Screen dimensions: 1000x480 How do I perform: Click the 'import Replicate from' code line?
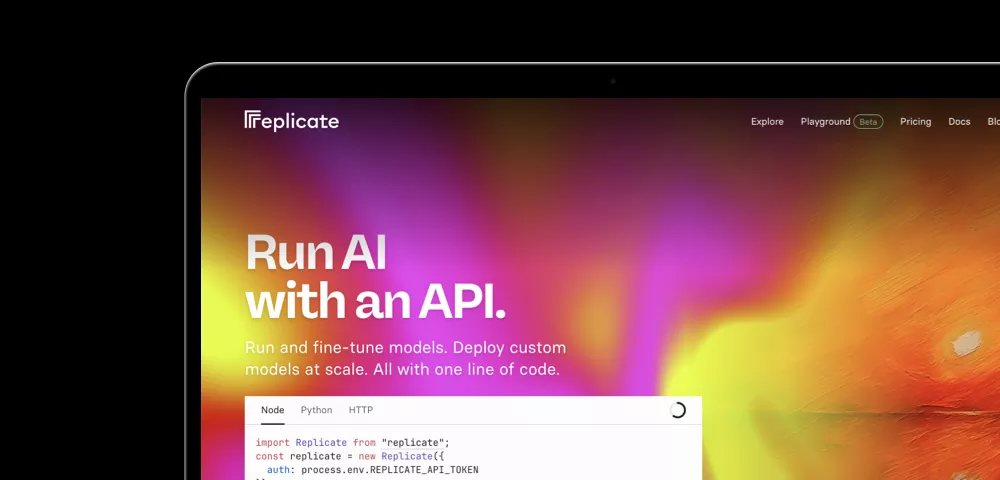(353, 442)
